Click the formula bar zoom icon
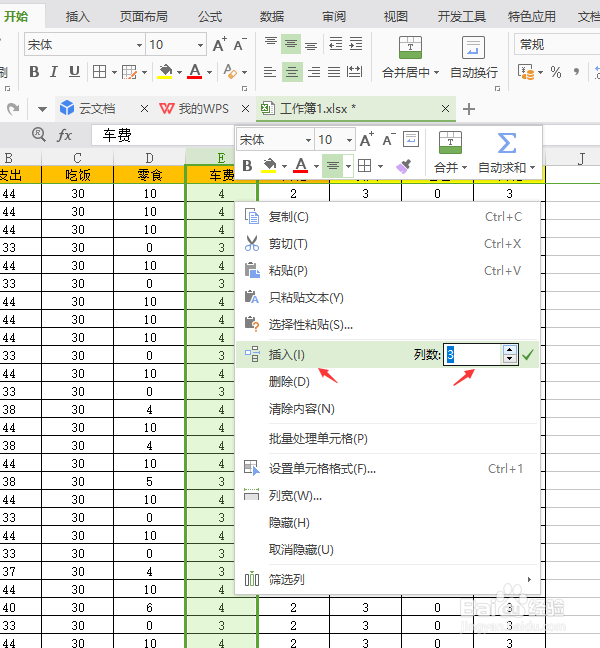 click(x=38, y=134)
